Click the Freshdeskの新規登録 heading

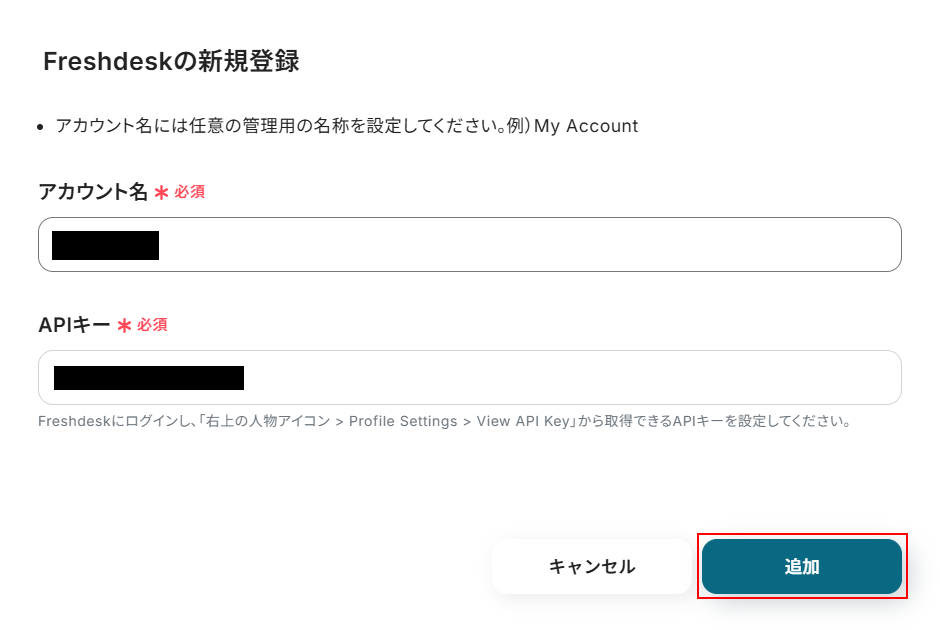171,62
